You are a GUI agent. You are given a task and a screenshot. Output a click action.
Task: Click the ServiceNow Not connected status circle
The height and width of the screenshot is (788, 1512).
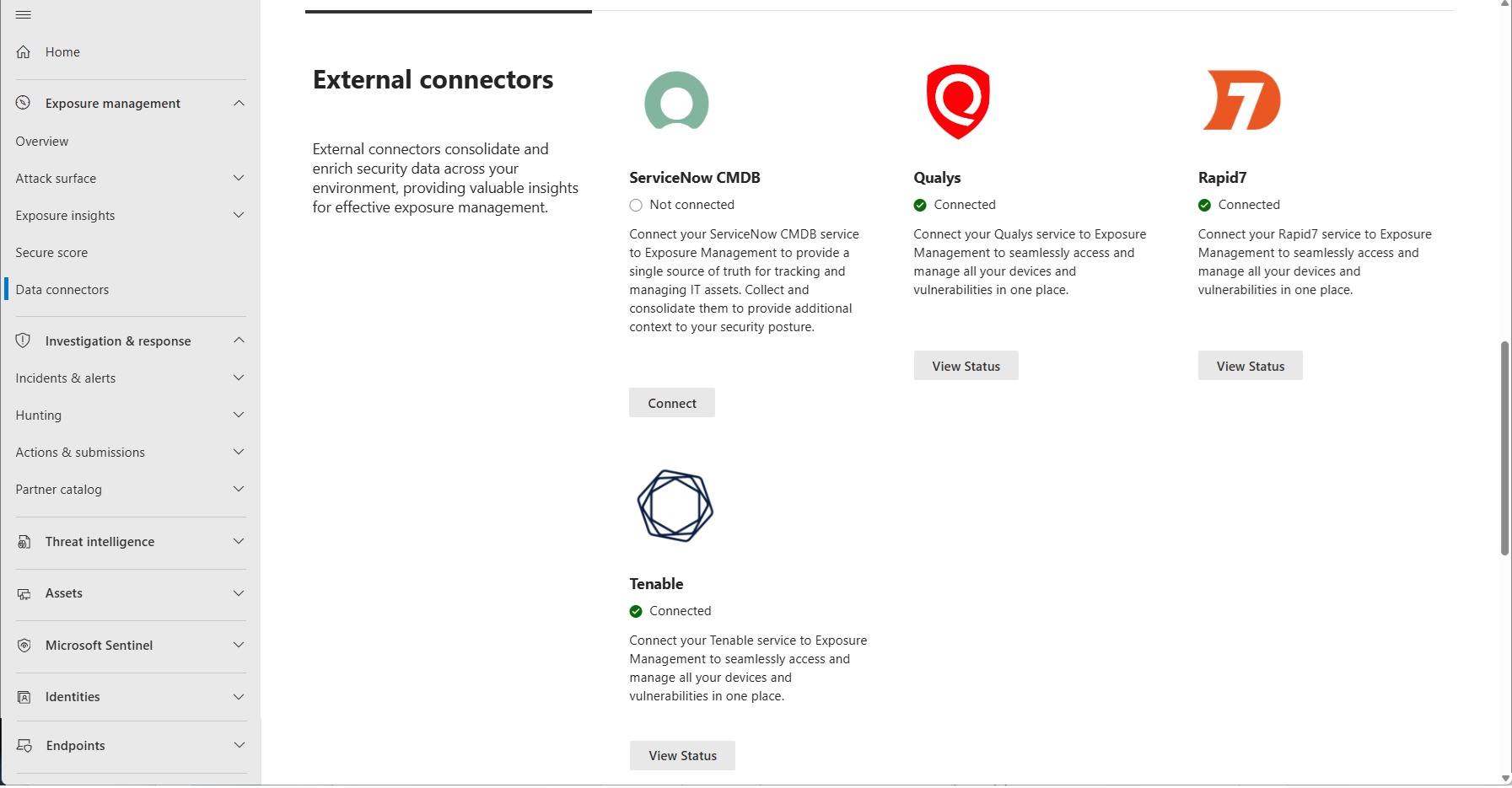(636, 205)
